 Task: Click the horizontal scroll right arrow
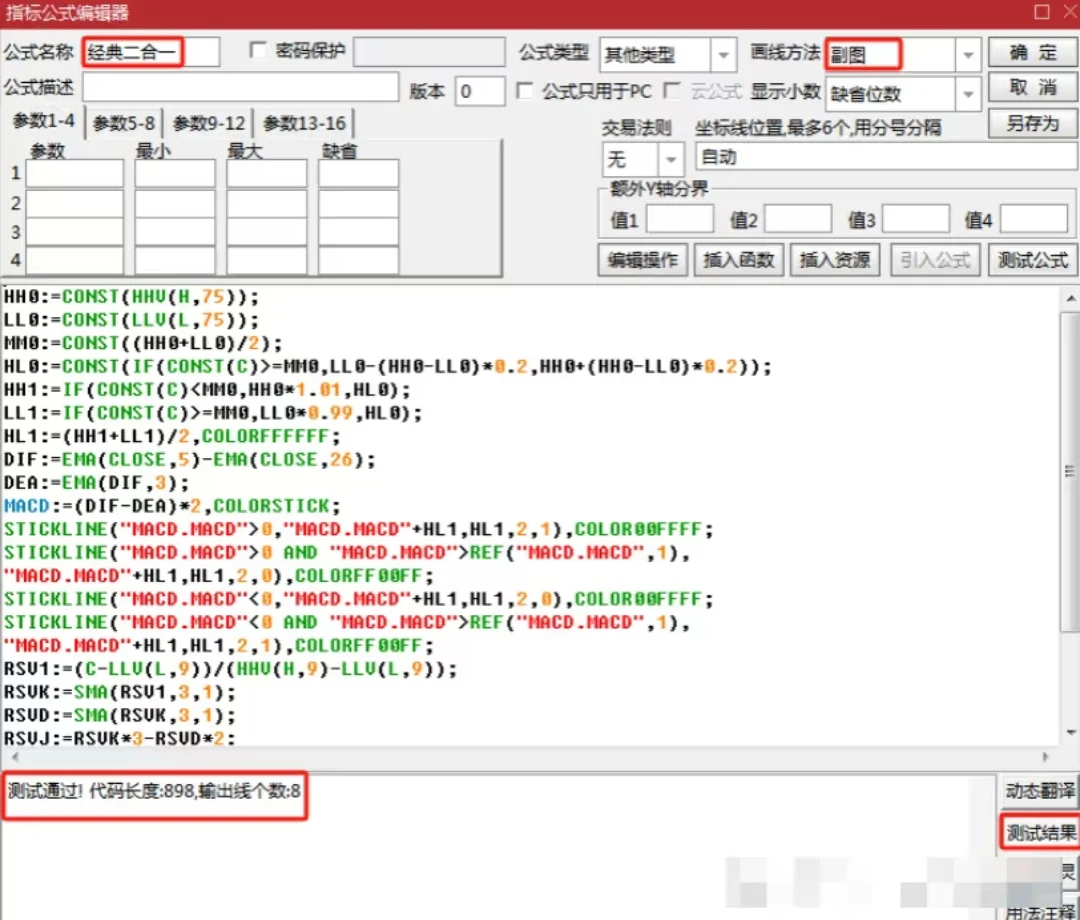coord(1046,756)
